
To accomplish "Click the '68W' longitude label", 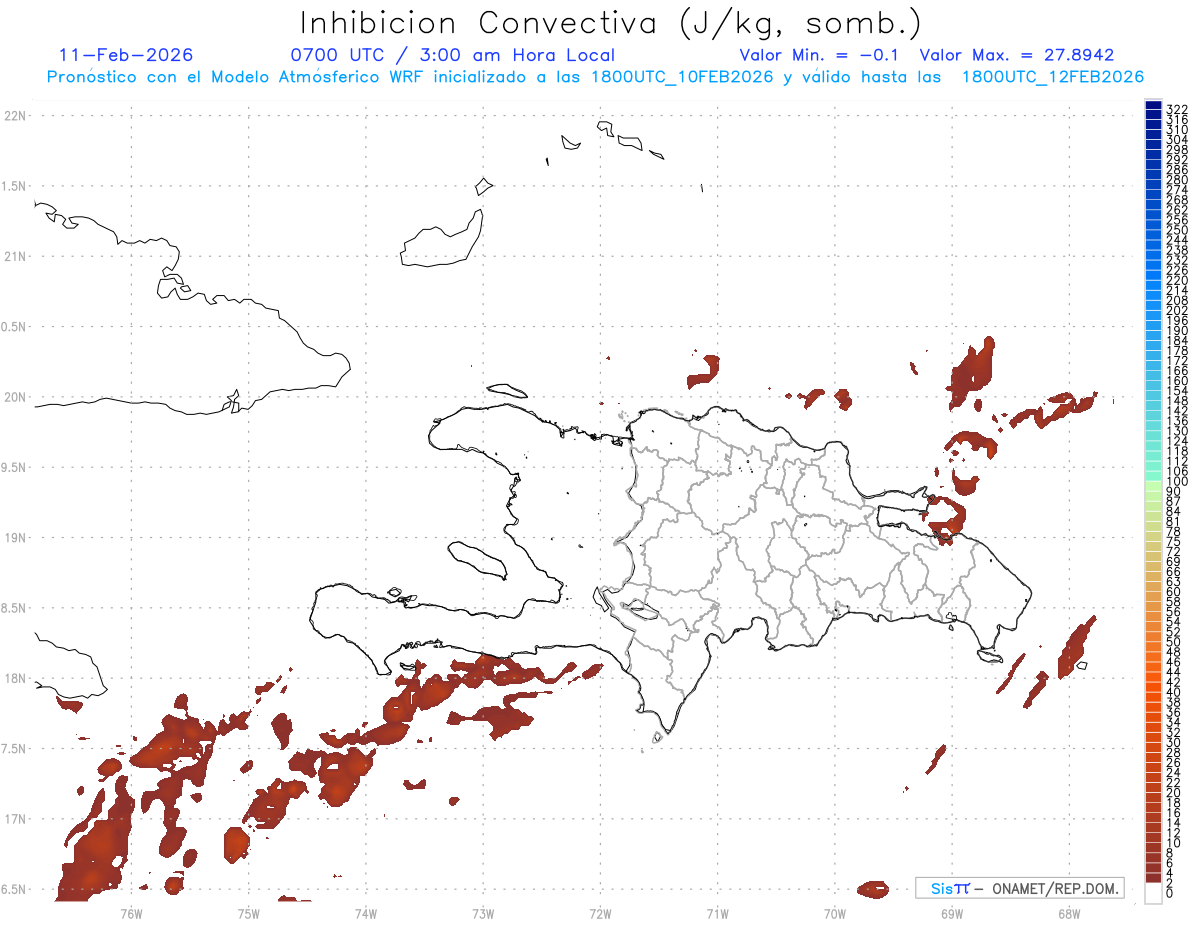I will point(1069,913).
